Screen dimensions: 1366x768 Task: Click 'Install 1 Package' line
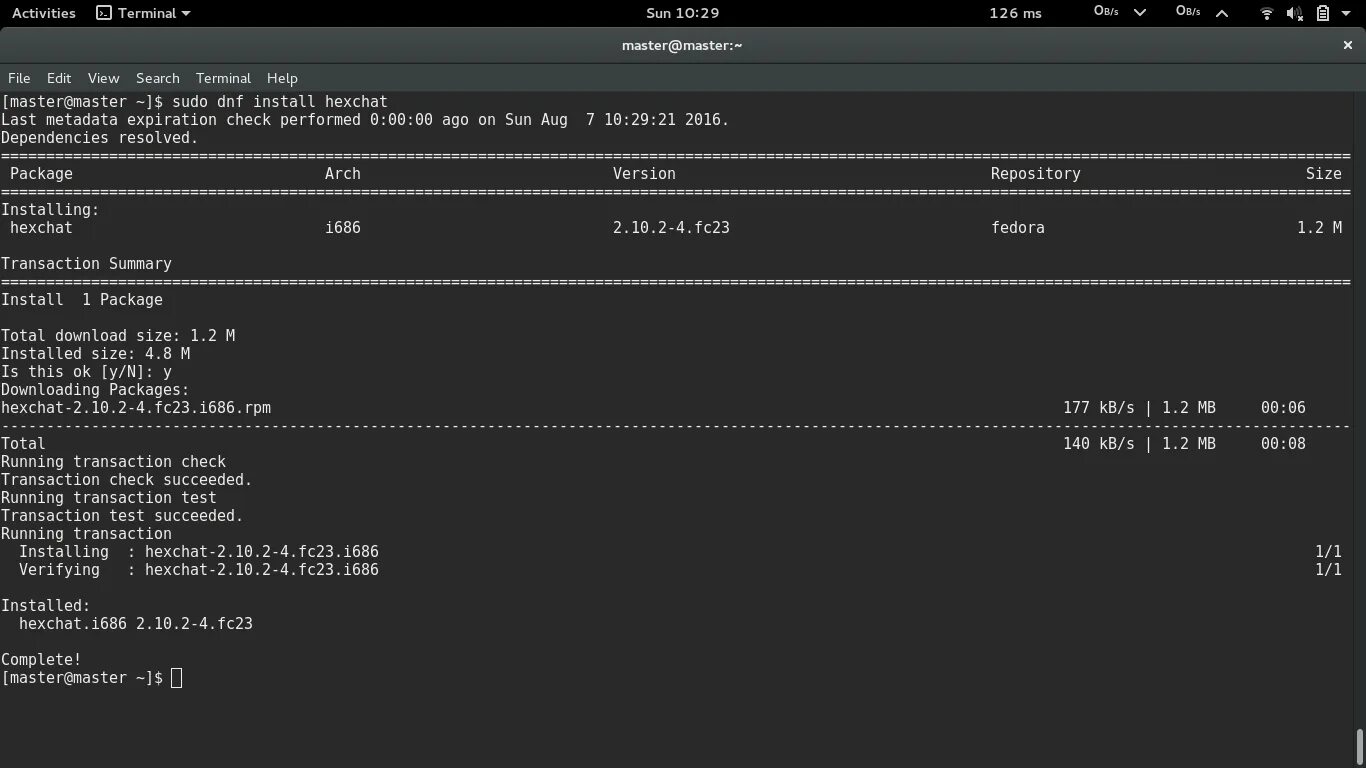pyautogui.click(x=82, y=300)
